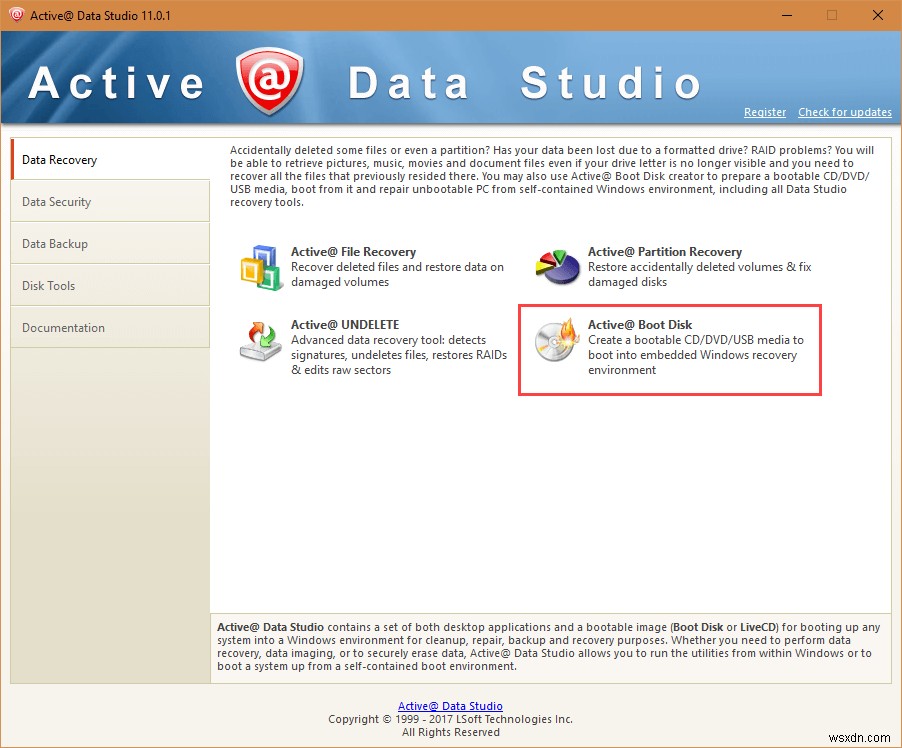Follow the Active@ Data Studio copyright link
This screenshot has width=902, height=748.
450,705
